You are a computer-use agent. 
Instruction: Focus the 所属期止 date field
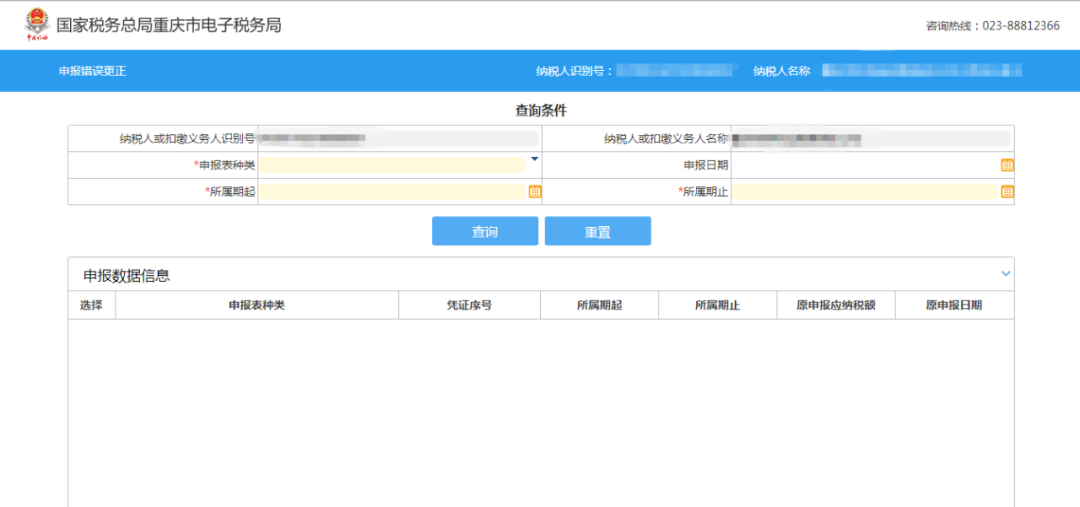[x=864, y=192]
